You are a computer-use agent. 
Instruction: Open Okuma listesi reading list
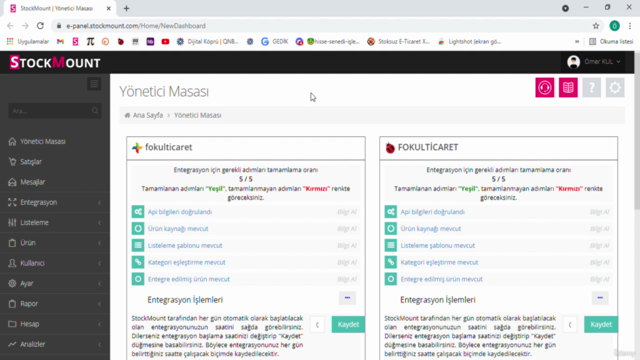(611, 42)
